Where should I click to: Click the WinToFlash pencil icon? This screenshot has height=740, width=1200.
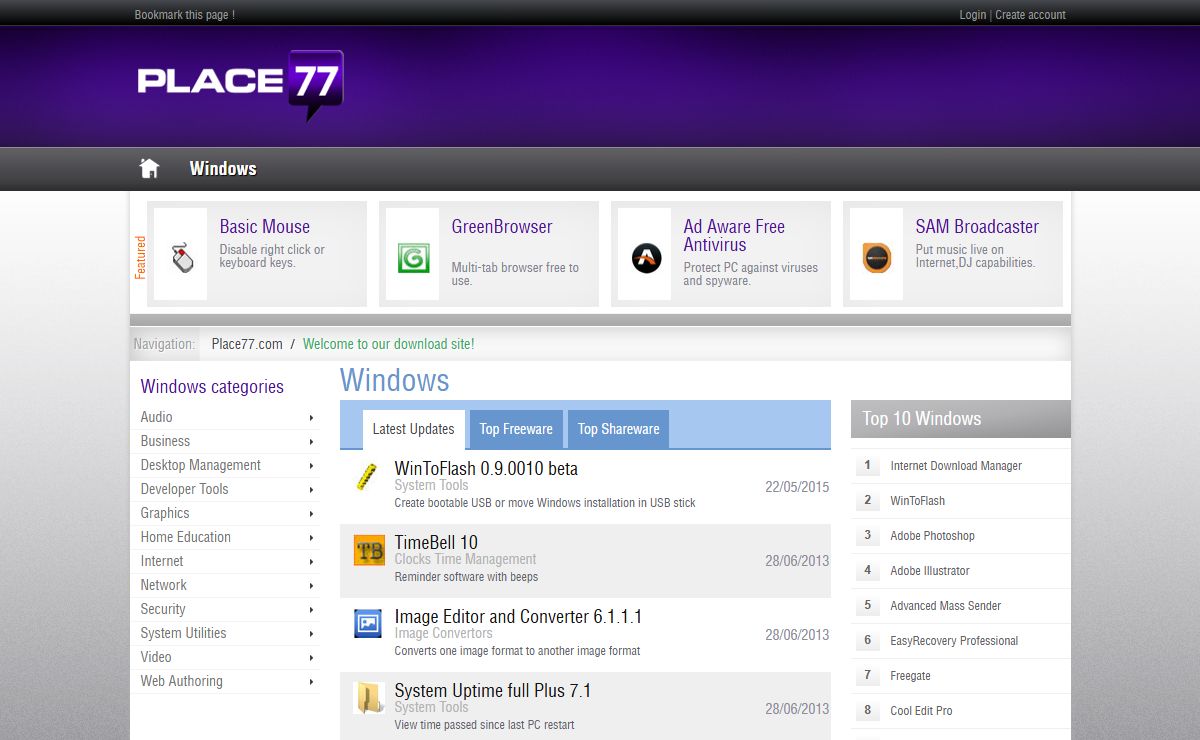[x=368, y=476]
